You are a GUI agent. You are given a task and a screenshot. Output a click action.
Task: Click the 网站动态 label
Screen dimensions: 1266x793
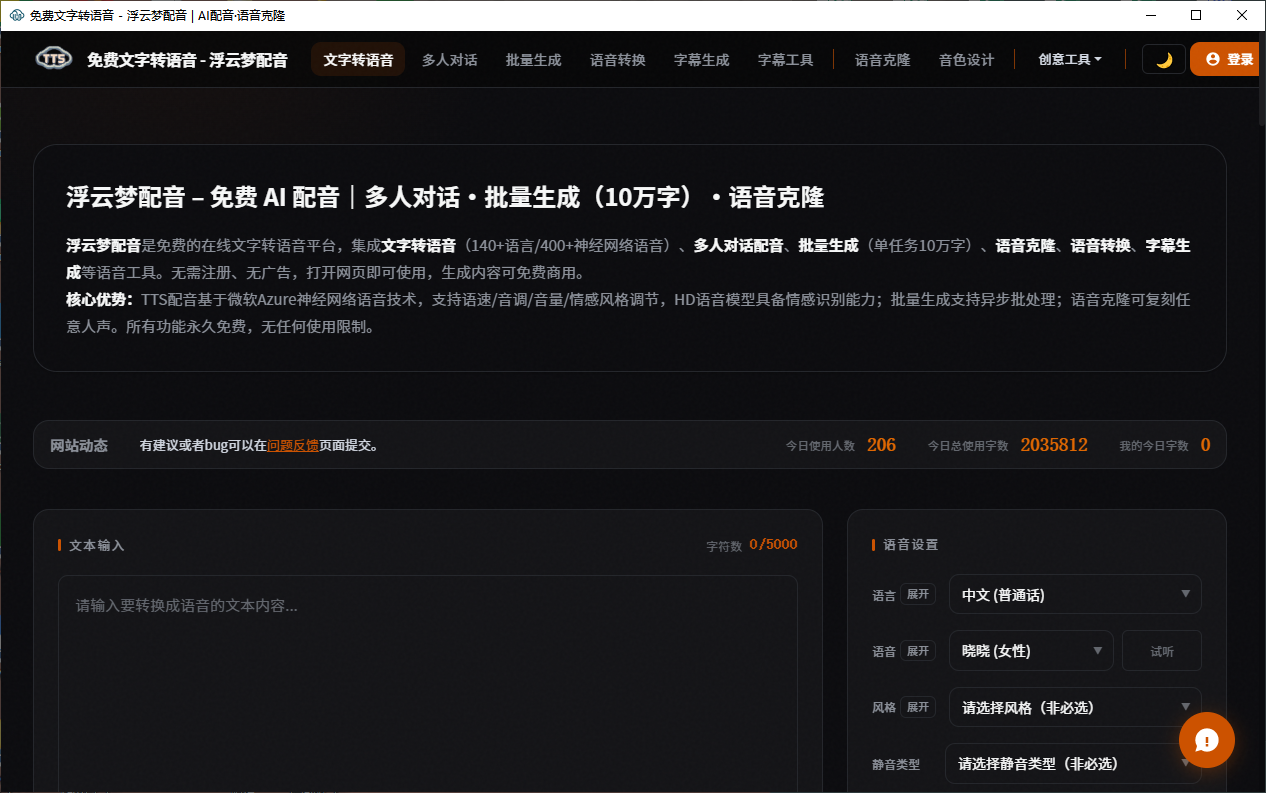tap(79, 446)
